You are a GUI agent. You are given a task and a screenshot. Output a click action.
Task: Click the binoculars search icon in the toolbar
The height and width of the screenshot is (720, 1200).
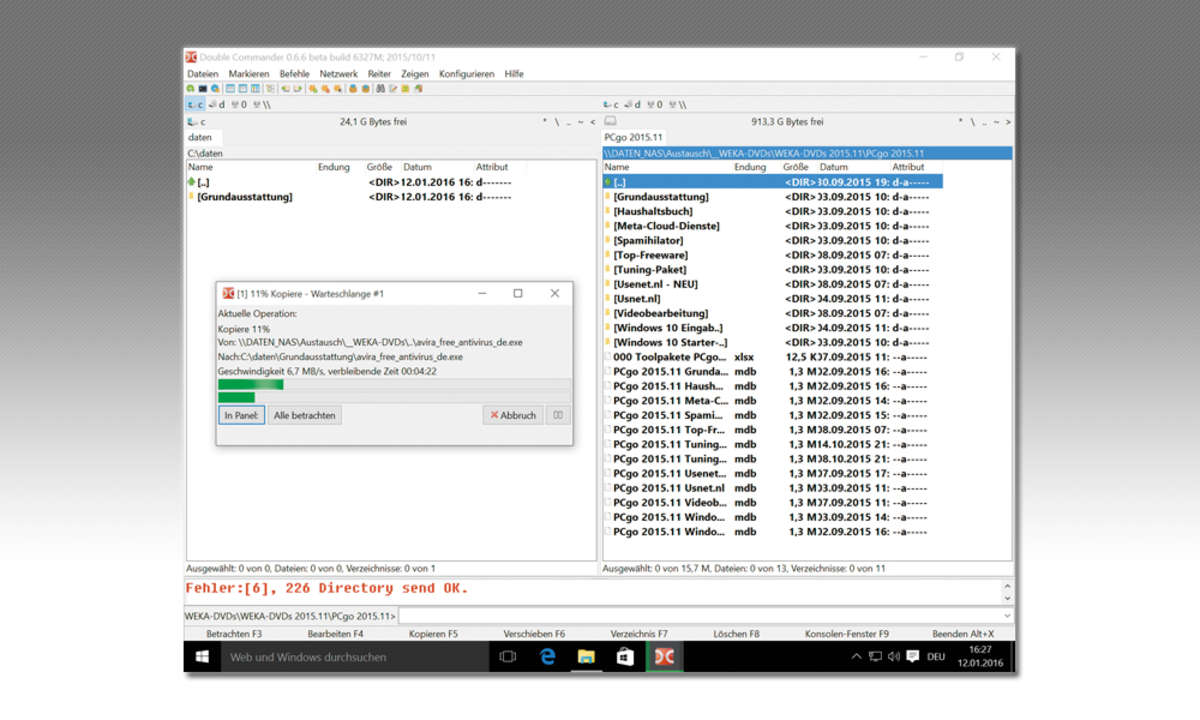pos(381,88)
